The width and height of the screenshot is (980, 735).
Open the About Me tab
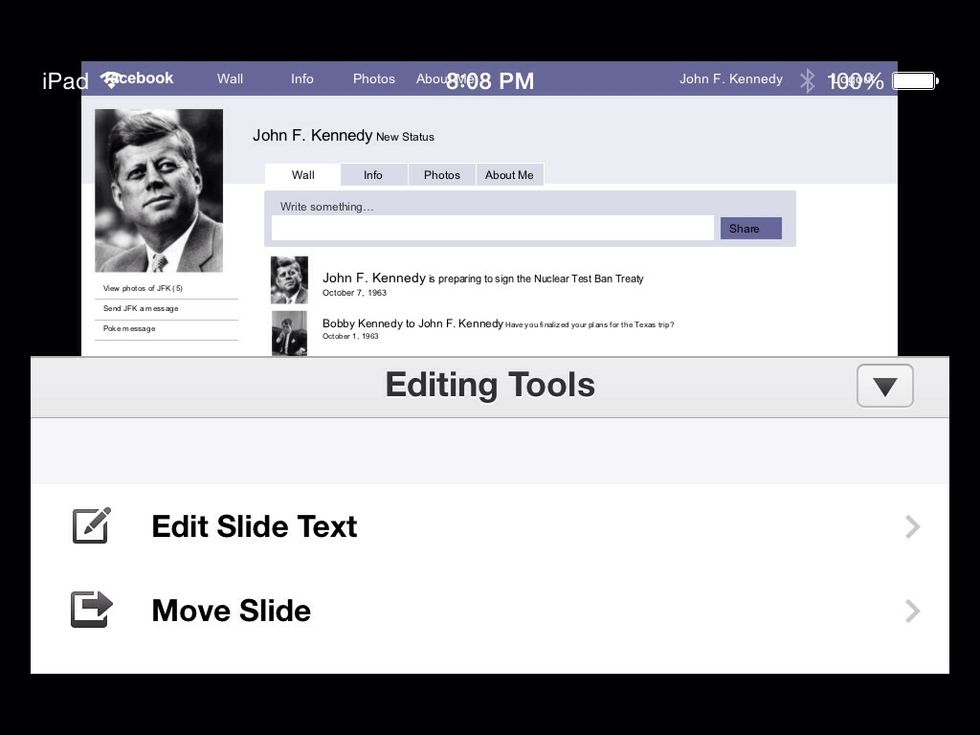pos(509,175)
